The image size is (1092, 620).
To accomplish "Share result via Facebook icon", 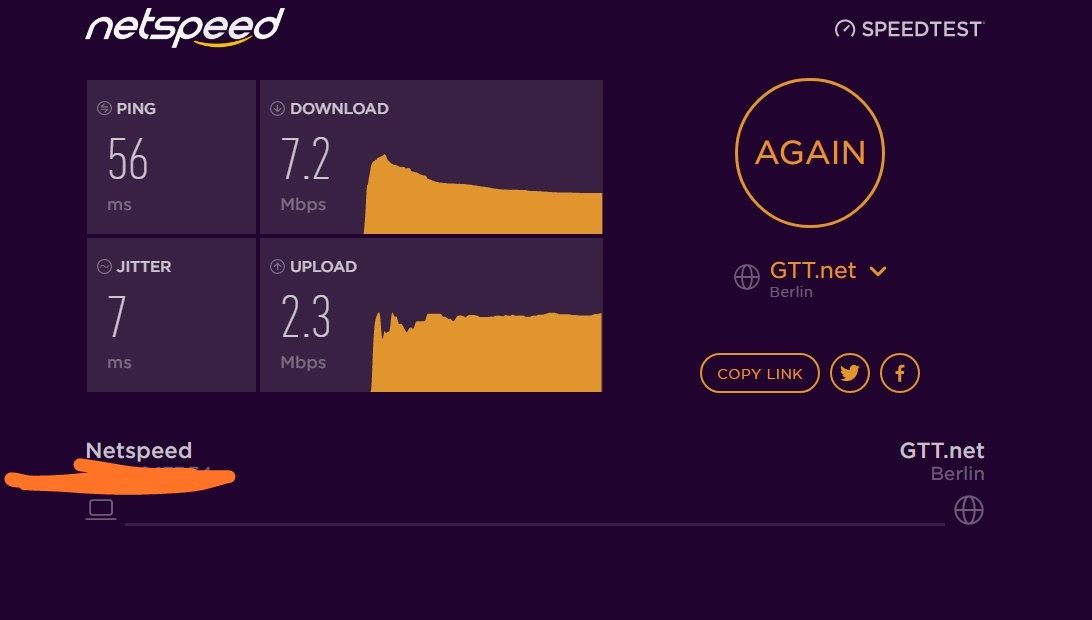I will (x=900, y=373).
